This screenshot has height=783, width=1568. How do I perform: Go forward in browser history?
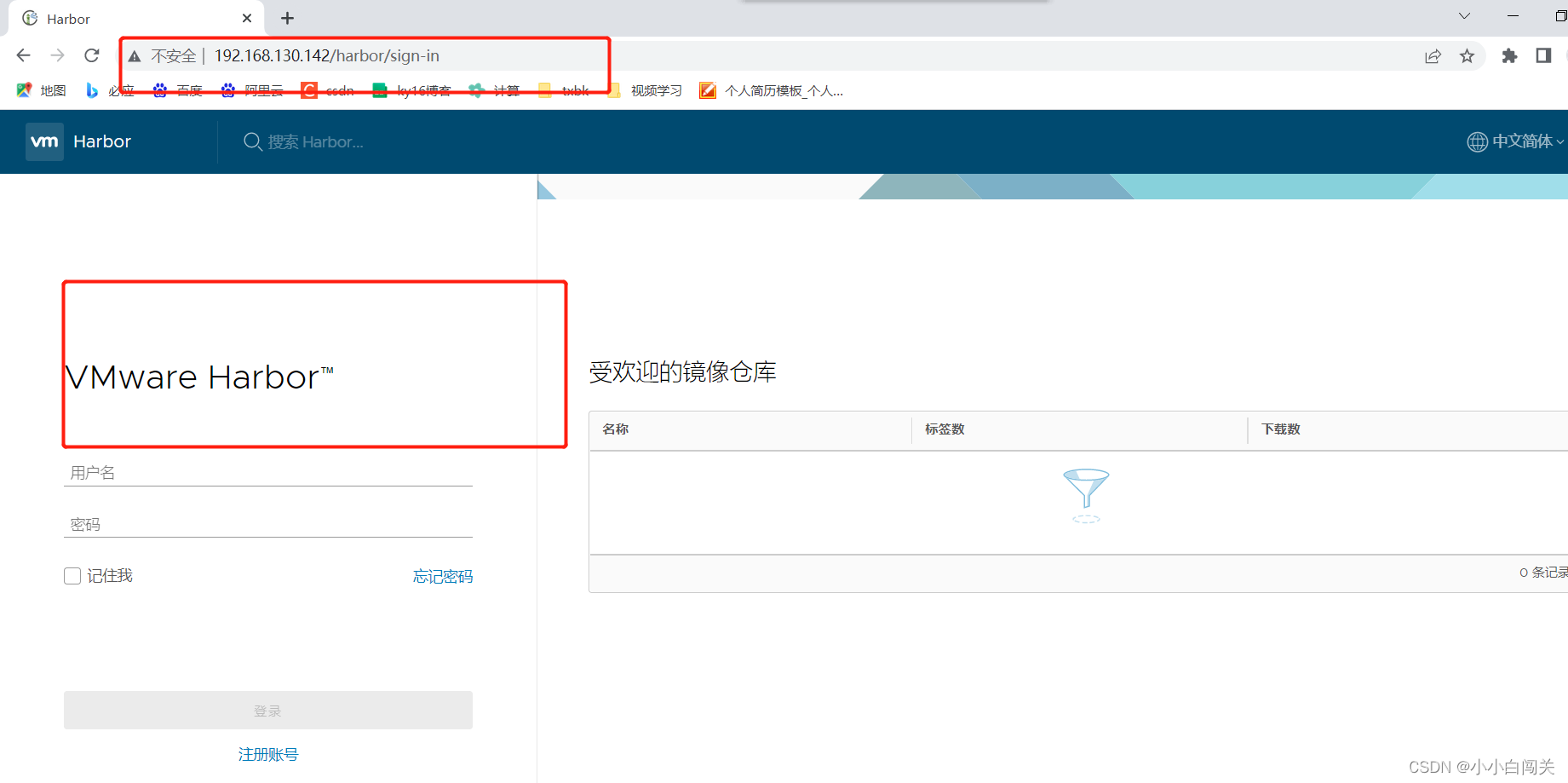point(57,55)
